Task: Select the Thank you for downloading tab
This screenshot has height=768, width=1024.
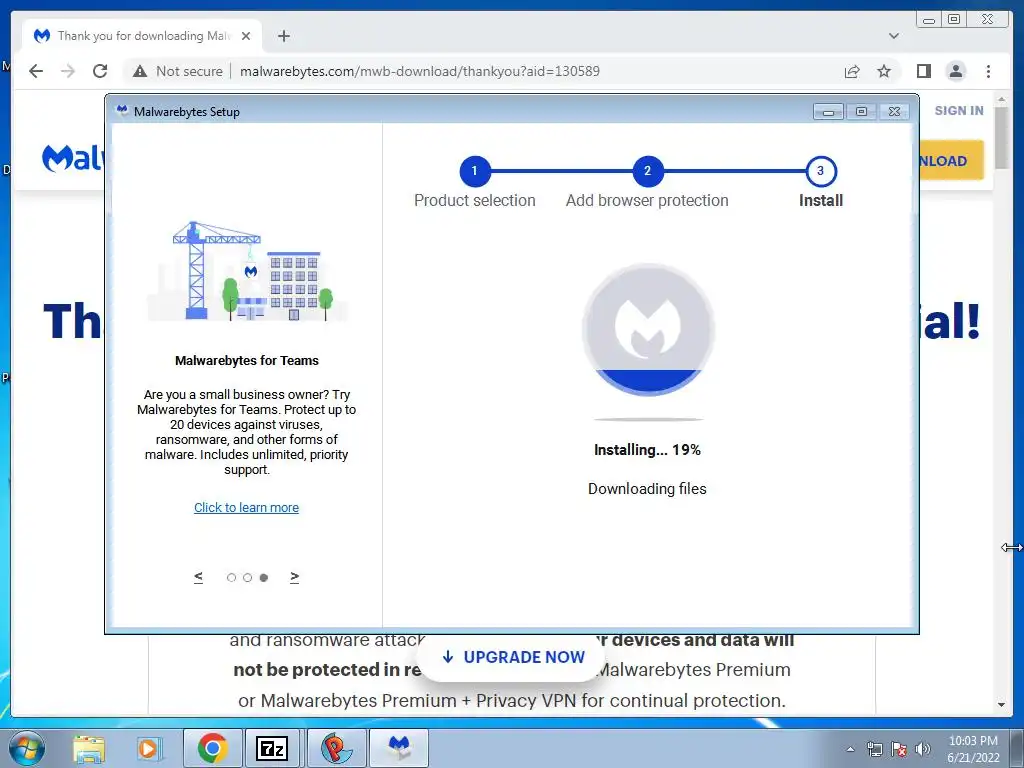Action: point(142,36)
